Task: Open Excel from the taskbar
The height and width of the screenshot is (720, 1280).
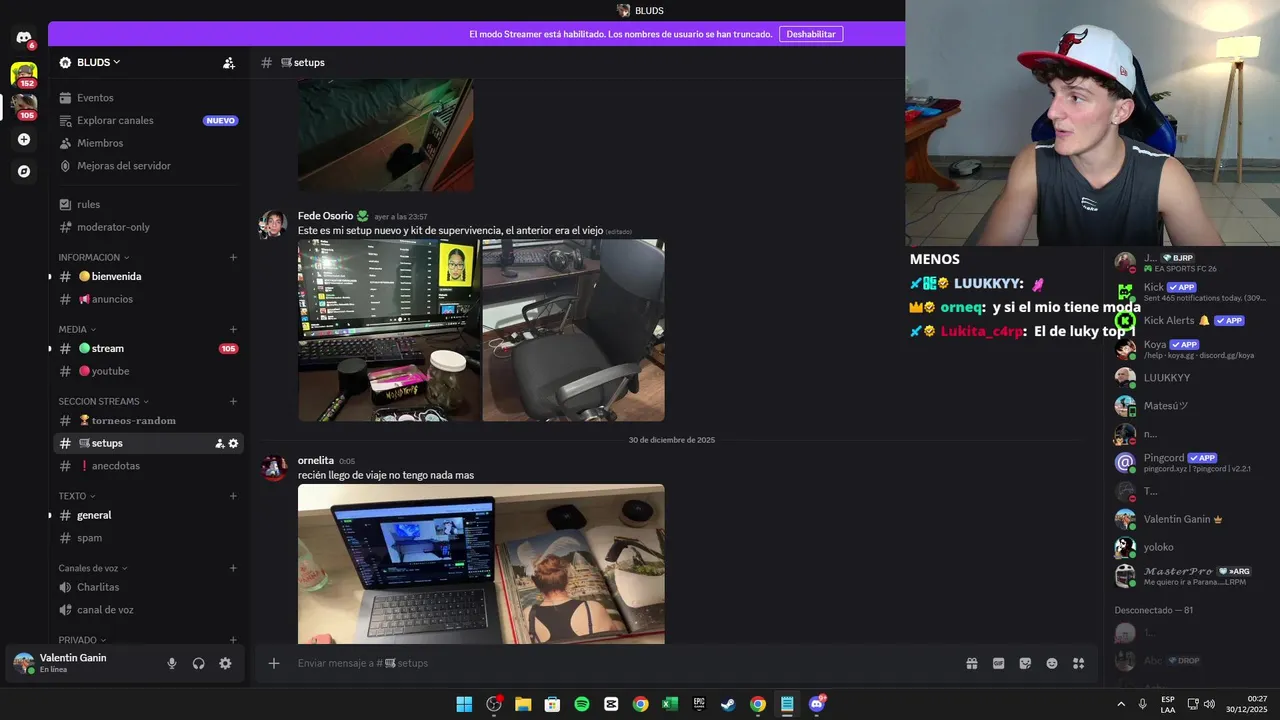Action: (x=670, y=704)
